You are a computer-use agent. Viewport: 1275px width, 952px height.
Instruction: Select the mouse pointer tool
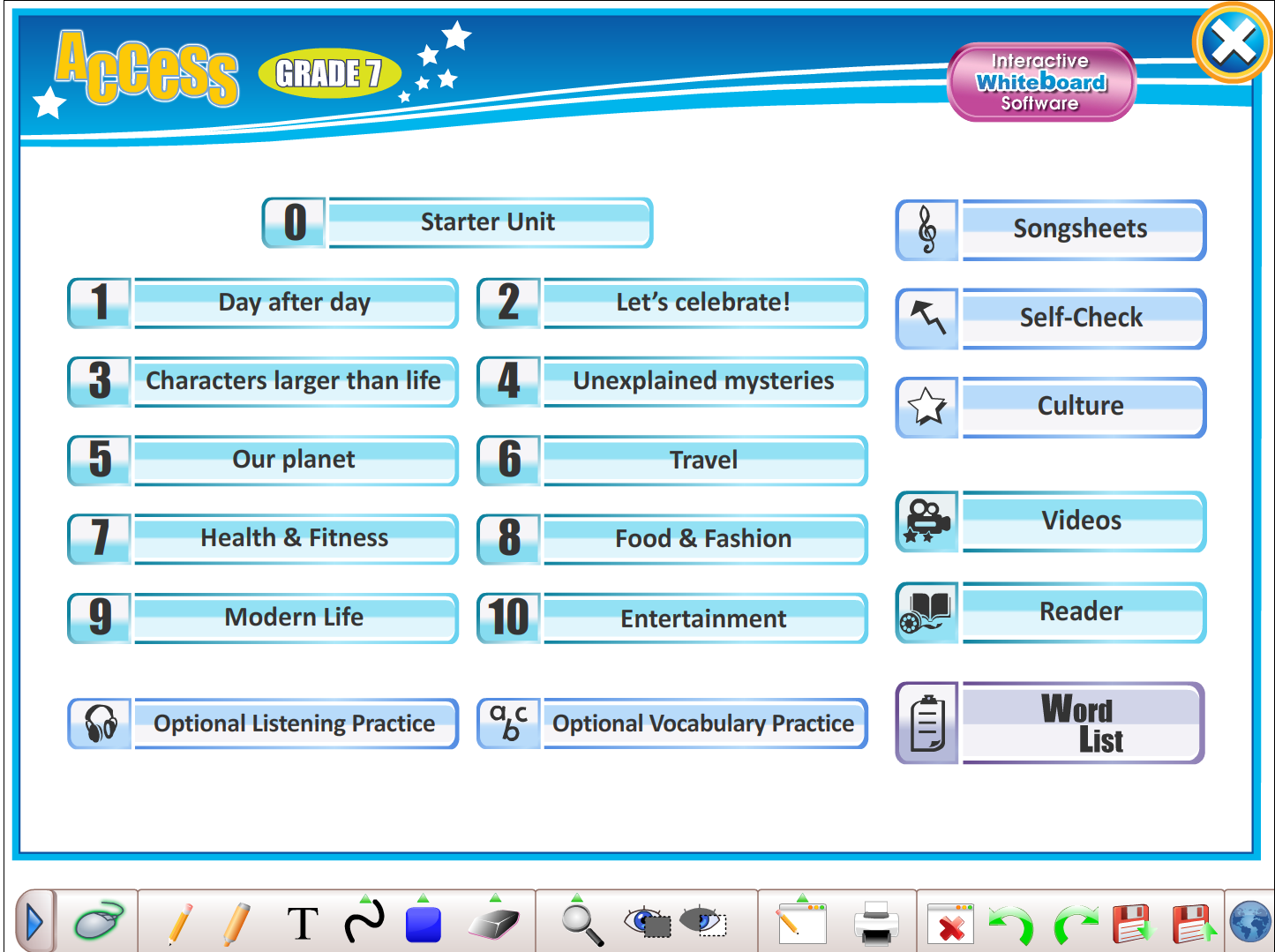pos(97,920)
